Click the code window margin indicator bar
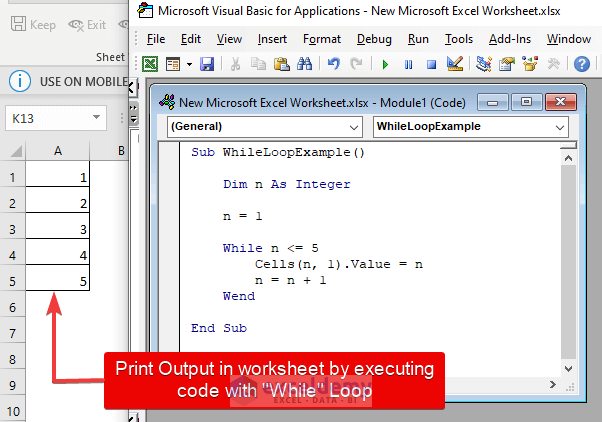This screenshot has height=422, width=602. coord(169,246)
